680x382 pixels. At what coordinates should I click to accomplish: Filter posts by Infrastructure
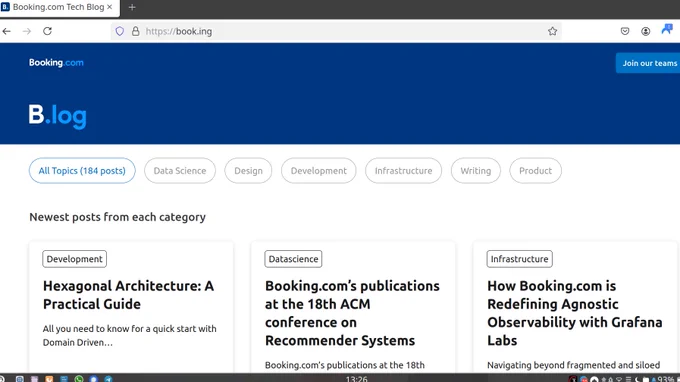click(x=403, y=171)
